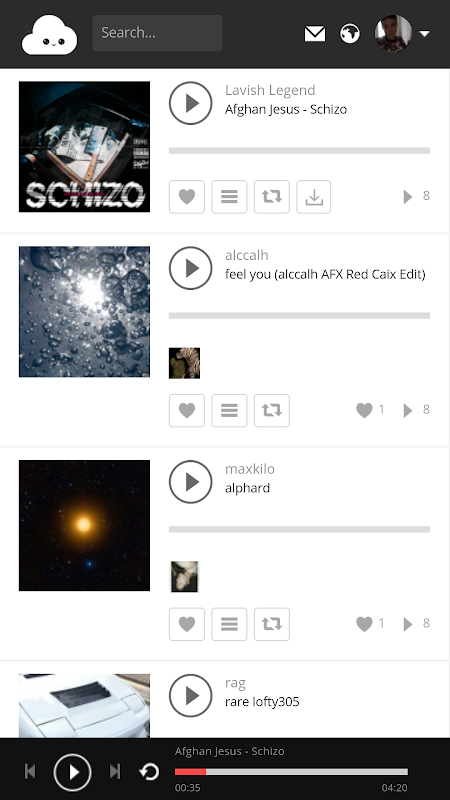Open the Schizo album artwork thumbnail
450x800 pixels.
pos(84,147)
